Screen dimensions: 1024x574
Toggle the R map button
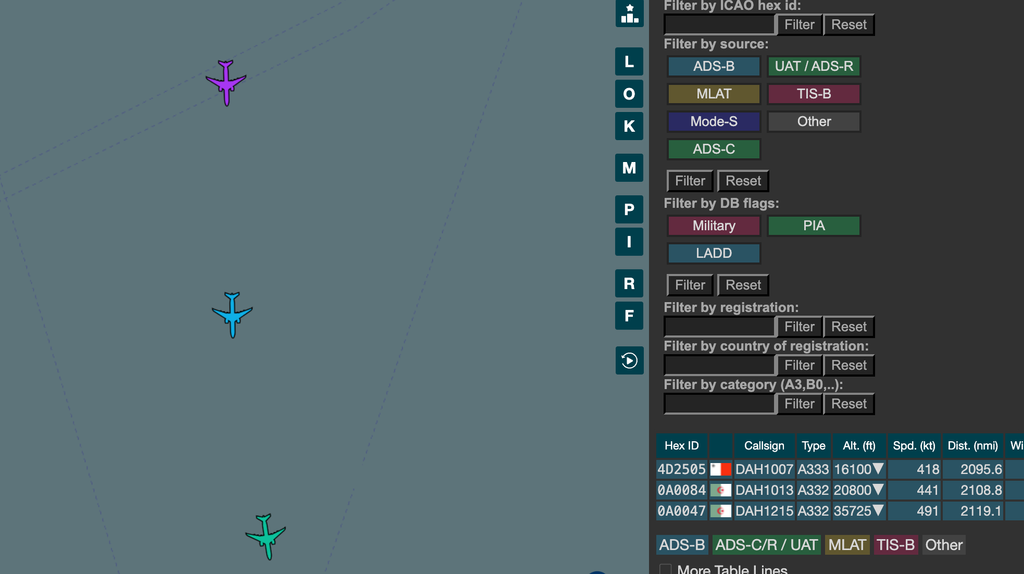629,283
